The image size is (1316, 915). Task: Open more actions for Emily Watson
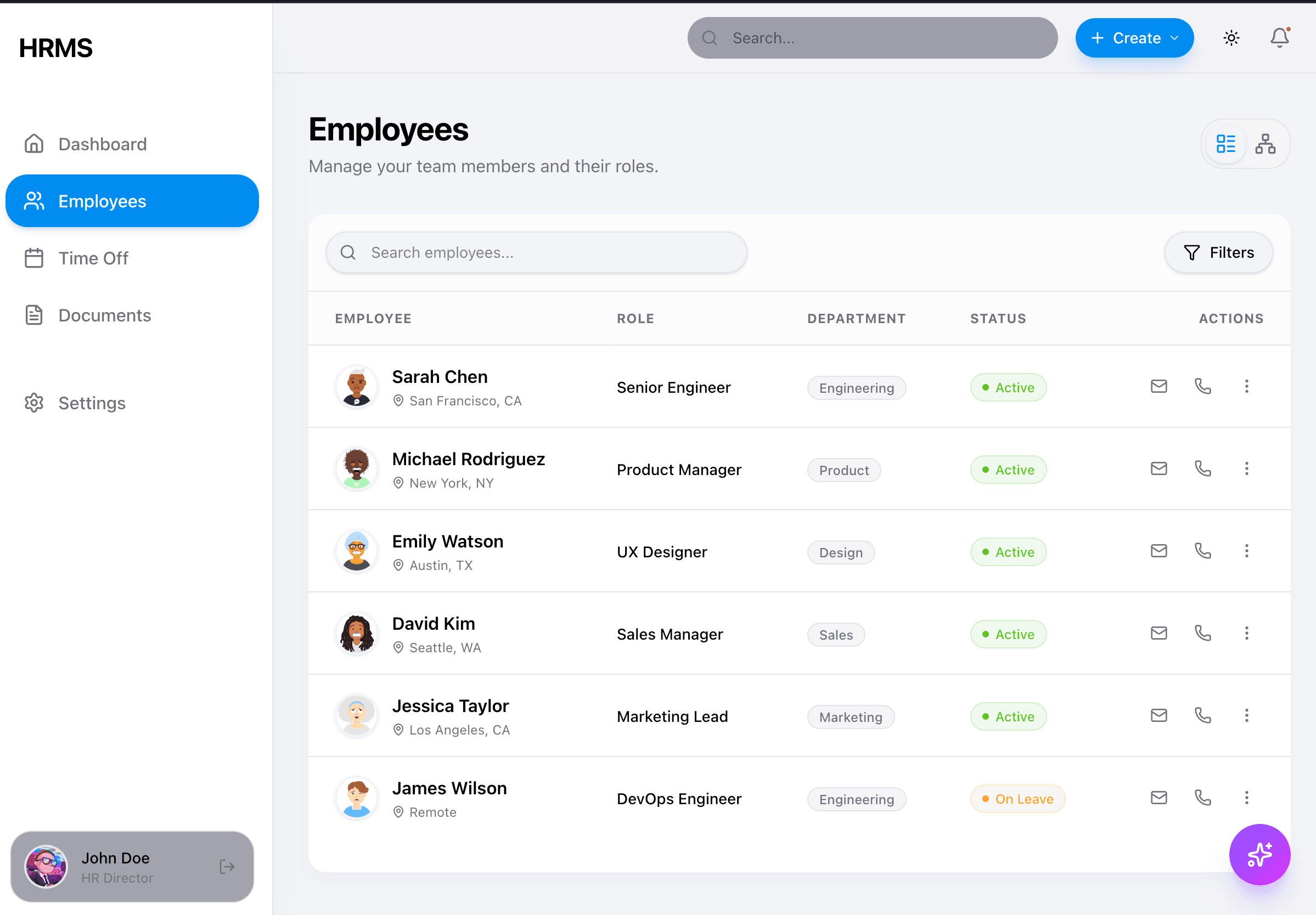tap(1247, 551)
